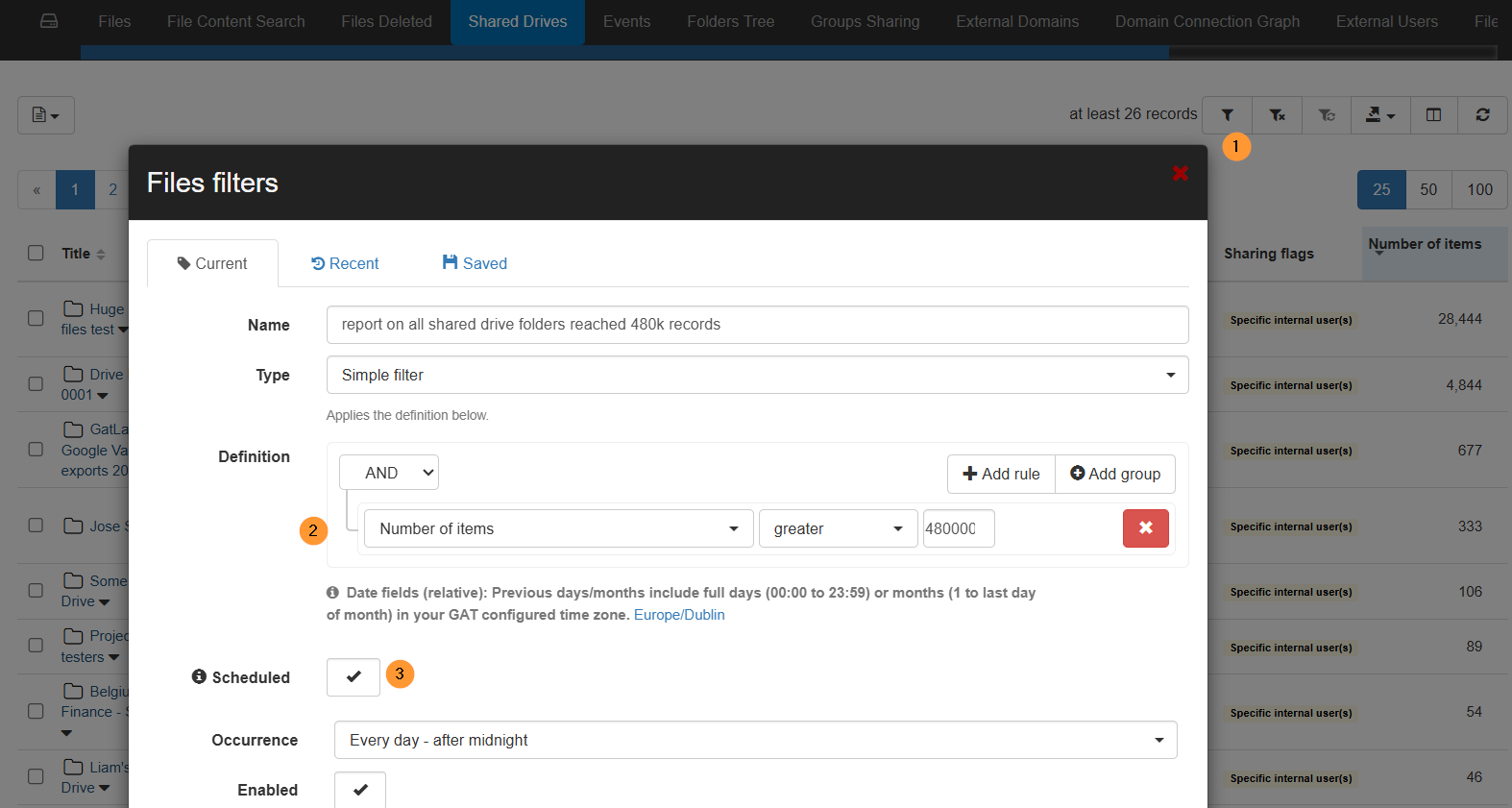Open the export download dropdown icon

click(x=1380, y=114)
